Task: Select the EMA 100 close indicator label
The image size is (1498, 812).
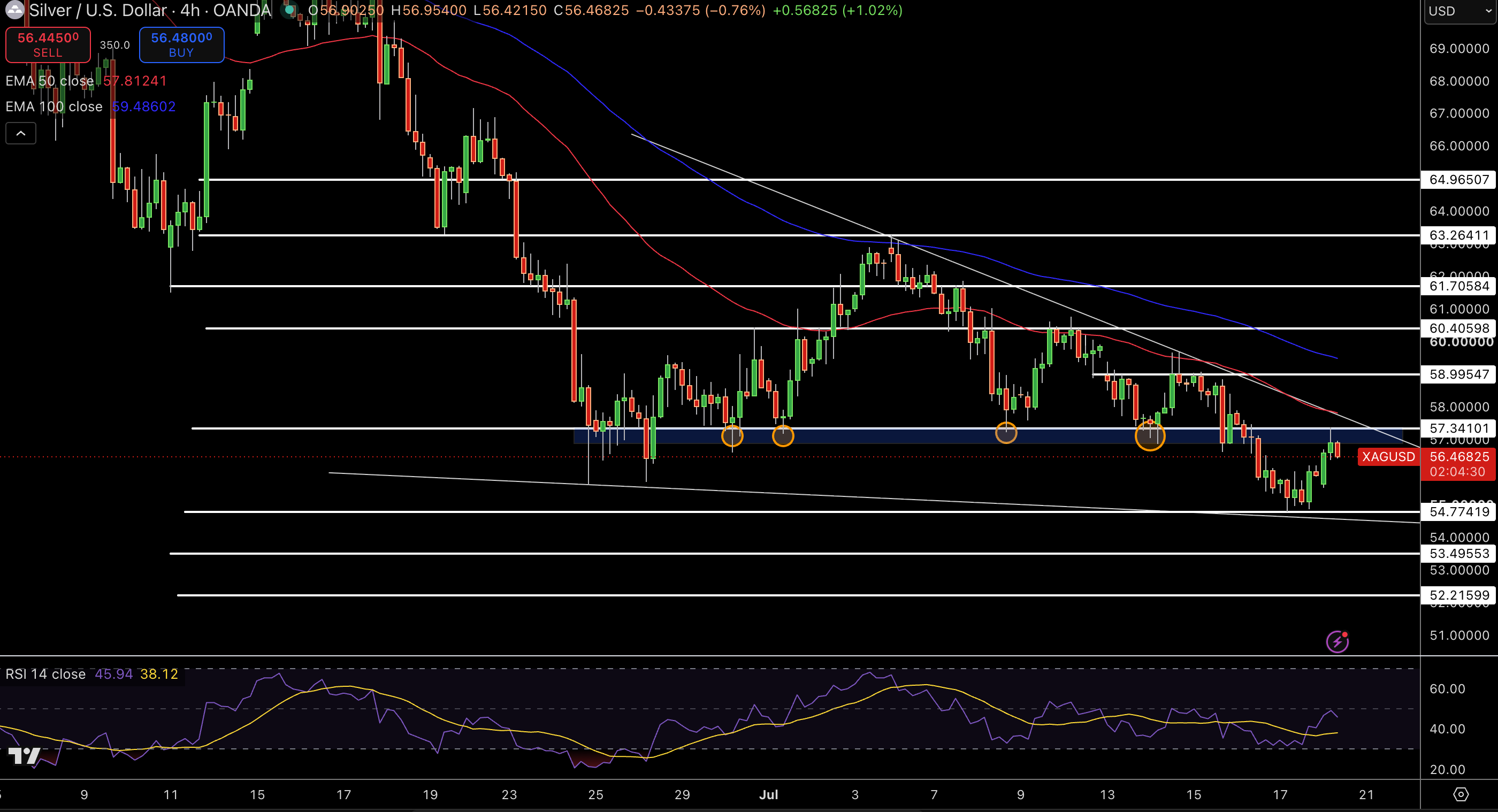Action: click(x=54, y=106)
